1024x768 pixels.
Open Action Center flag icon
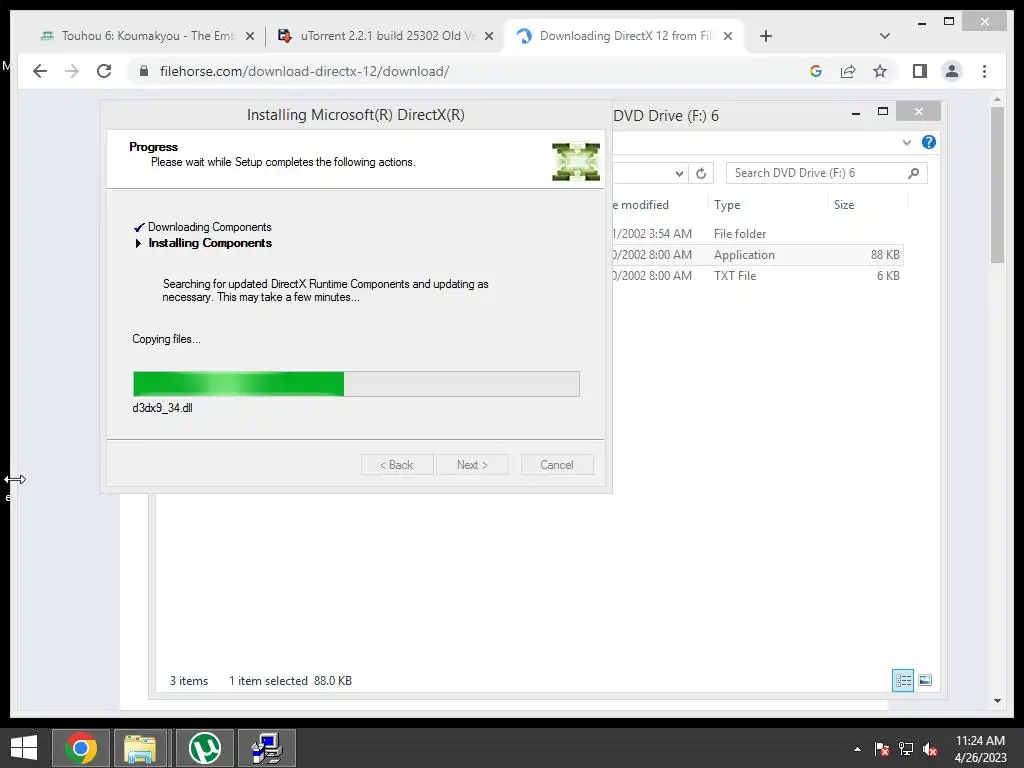tap(882, 749)
